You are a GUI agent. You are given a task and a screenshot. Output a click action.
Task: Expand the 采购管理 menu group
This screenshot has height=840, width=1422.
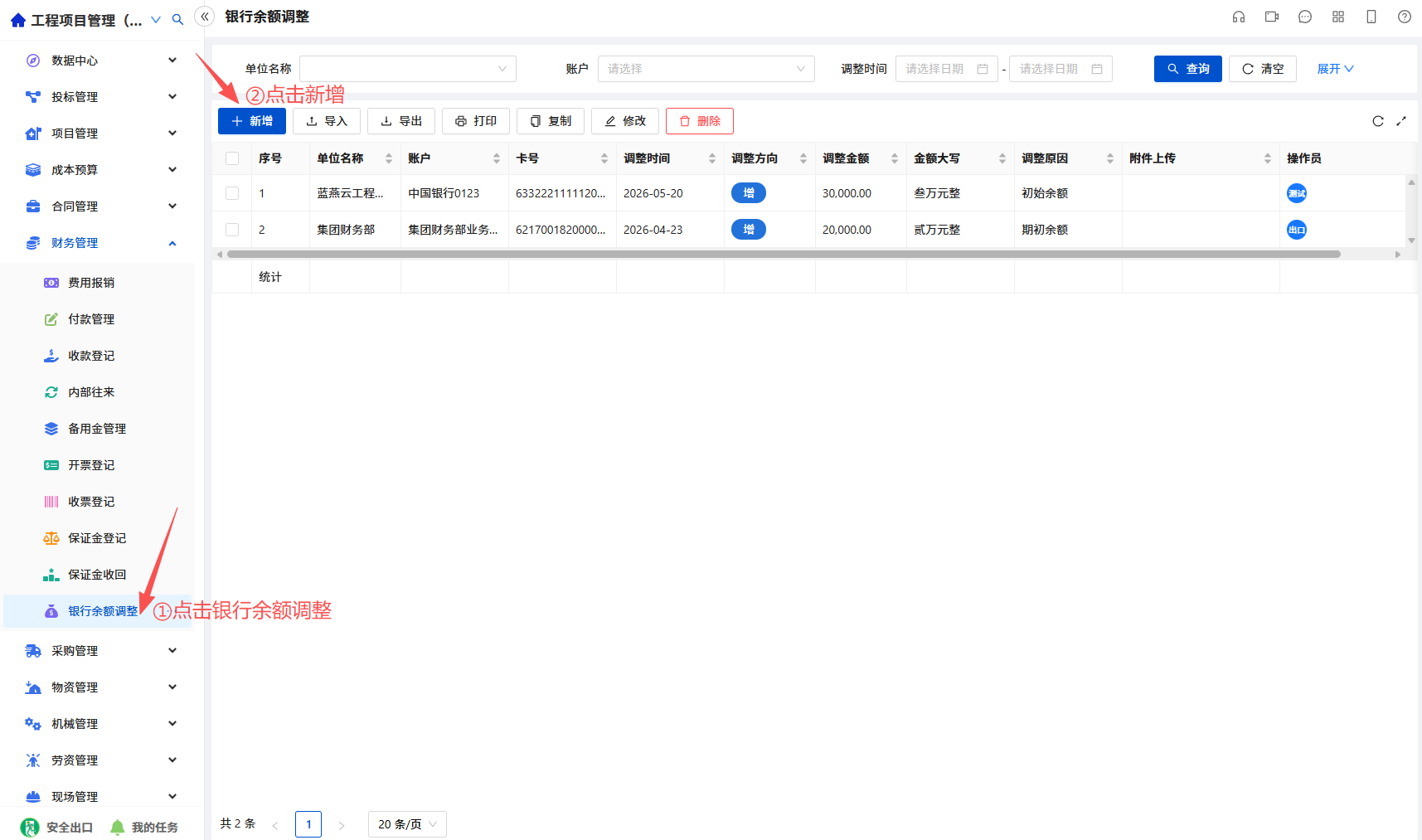(101, 651)
